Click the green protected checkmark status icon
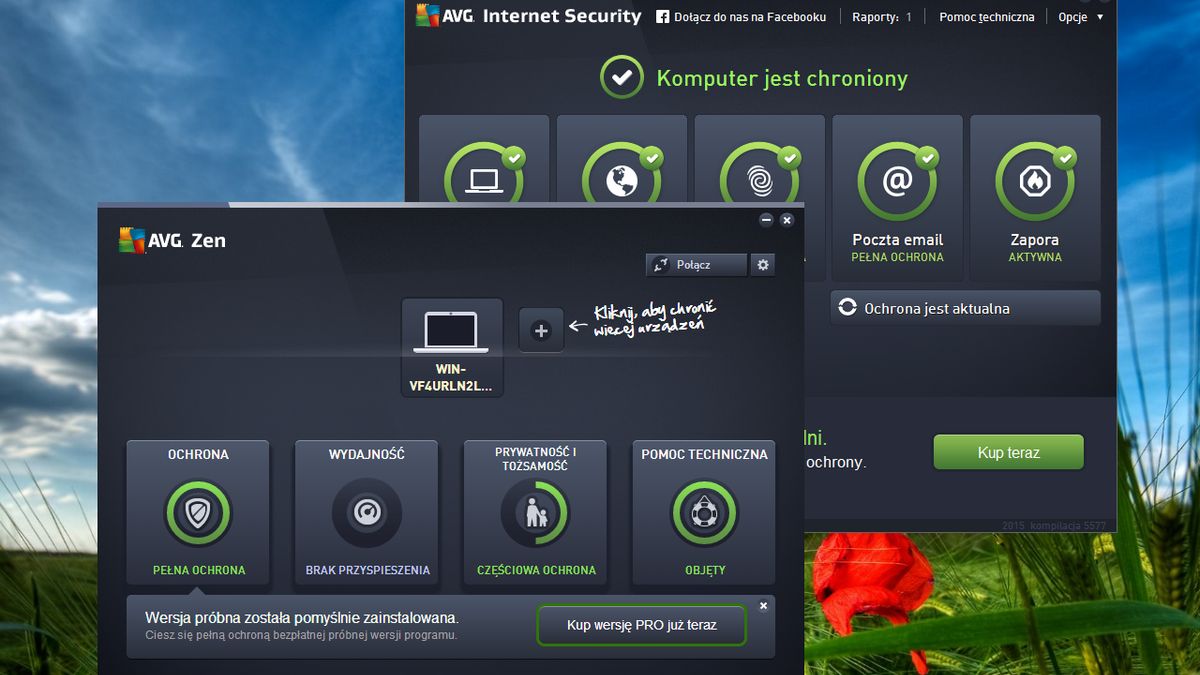1200x675 pixels. pos(622,77)
